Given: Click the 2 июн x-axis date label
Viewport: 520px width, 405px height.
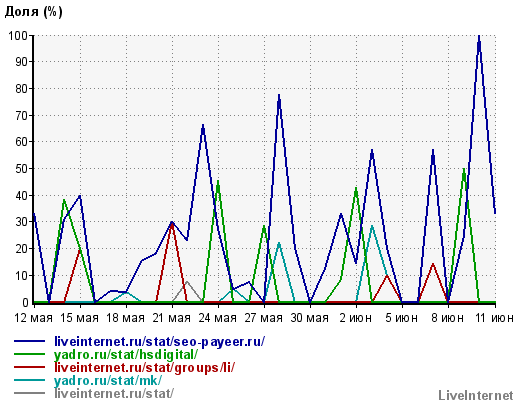Looking at the screenshot, I should click(356, 318).
